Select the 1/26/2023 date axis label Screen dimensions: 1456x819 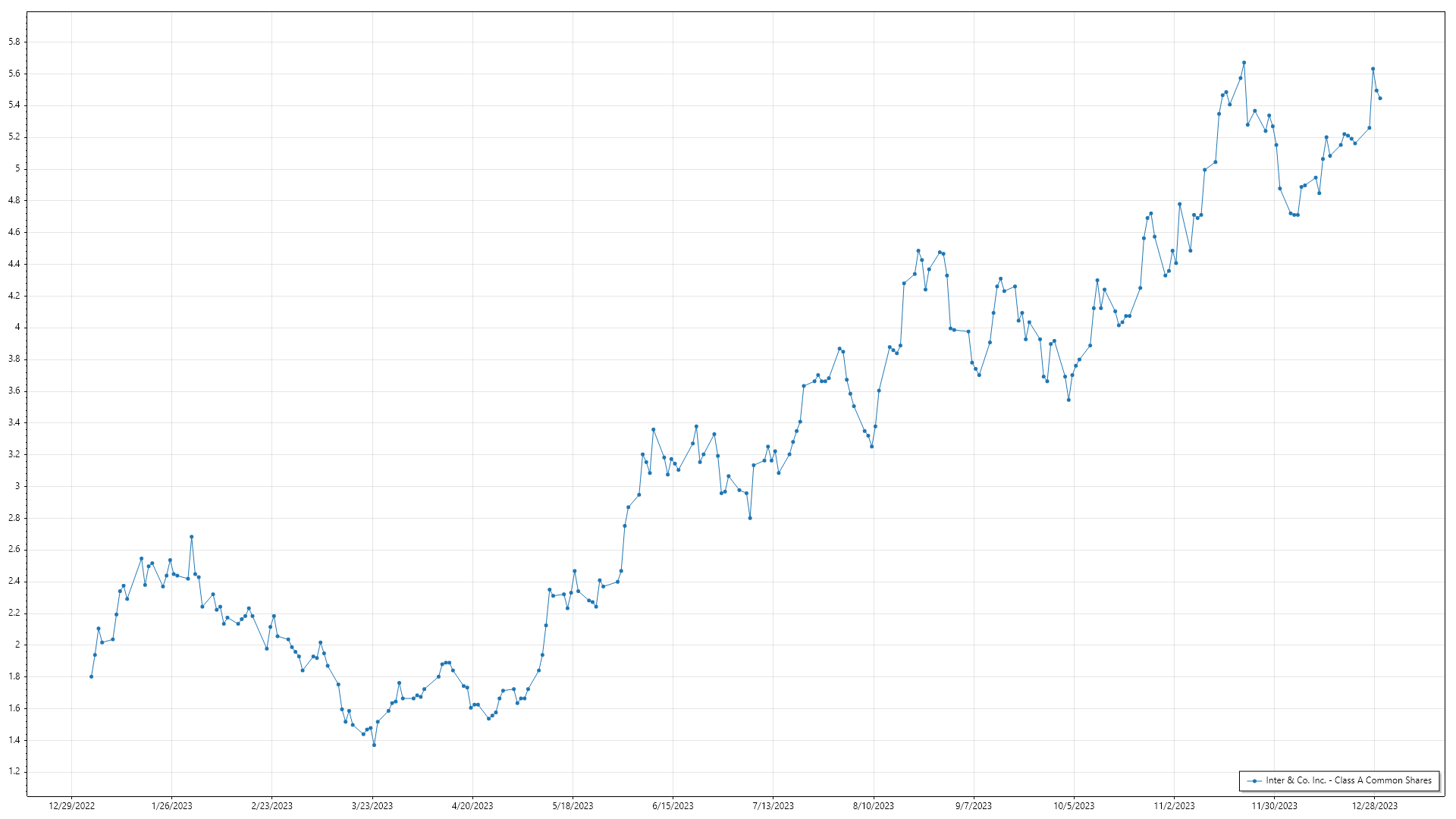[x=171, y=806]
